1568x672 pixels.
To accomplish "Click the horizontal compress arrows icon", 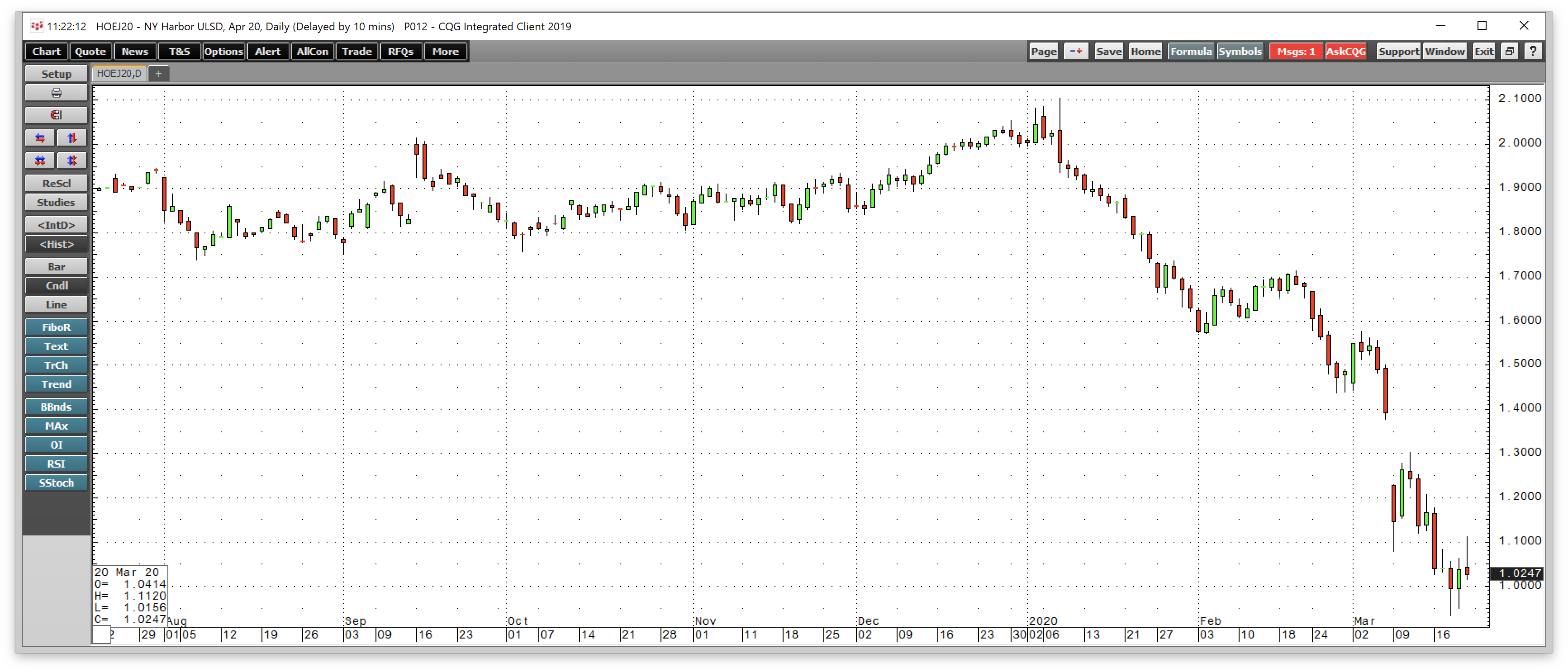I will [x=40, y=161].
